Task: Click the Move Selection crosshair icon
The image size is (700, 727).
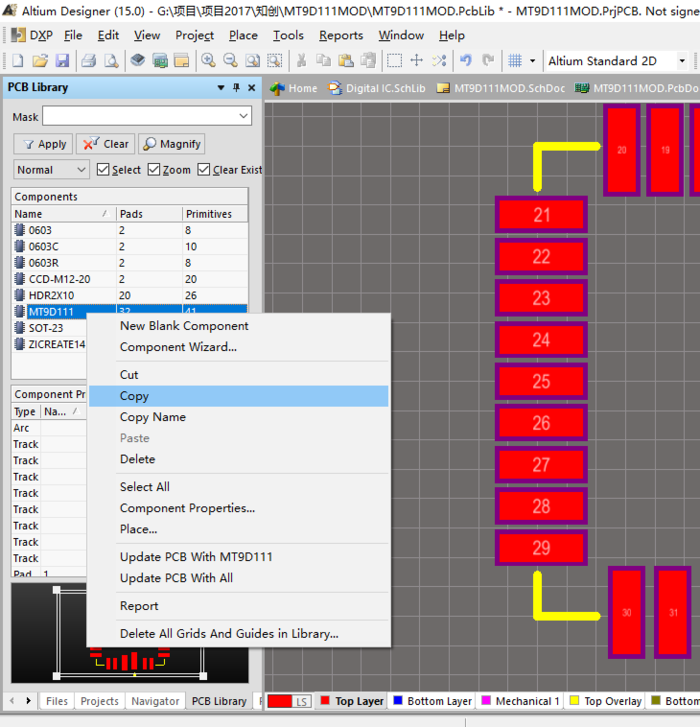Action: [x=416, y=61]
